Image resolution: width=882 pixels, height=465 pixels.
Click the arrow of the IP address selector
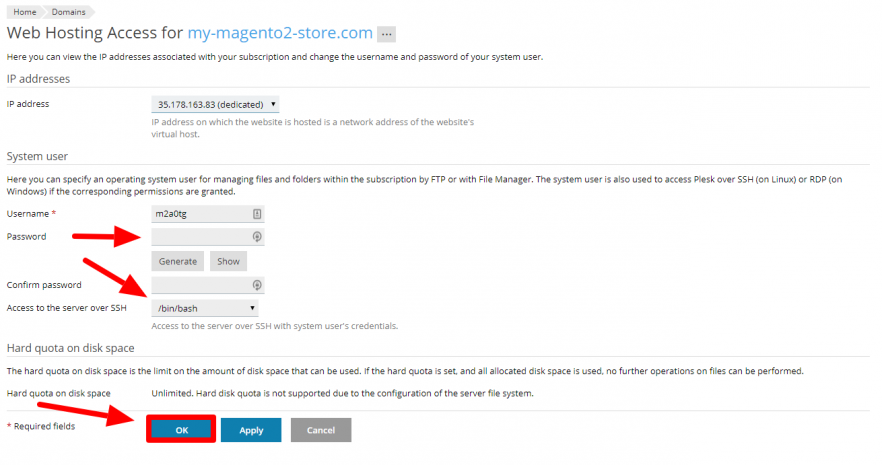click(273, 104)
